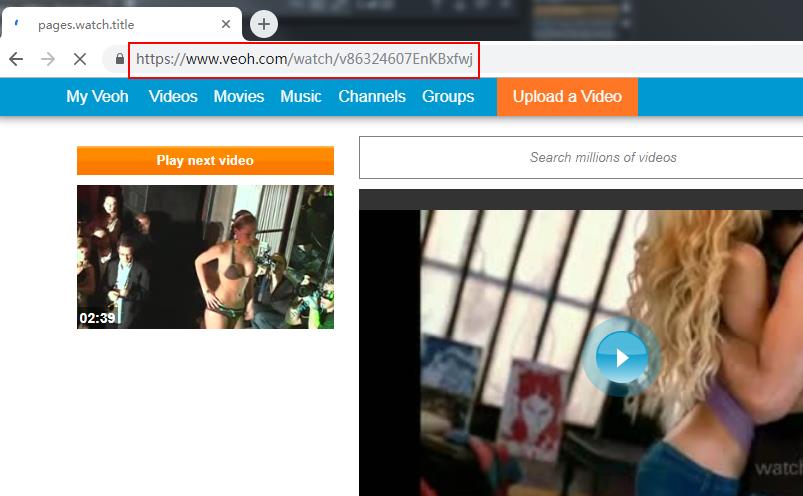The image size is (803, 496).
Task: Click the Upload a Video button
Action: tap(567, 97)
